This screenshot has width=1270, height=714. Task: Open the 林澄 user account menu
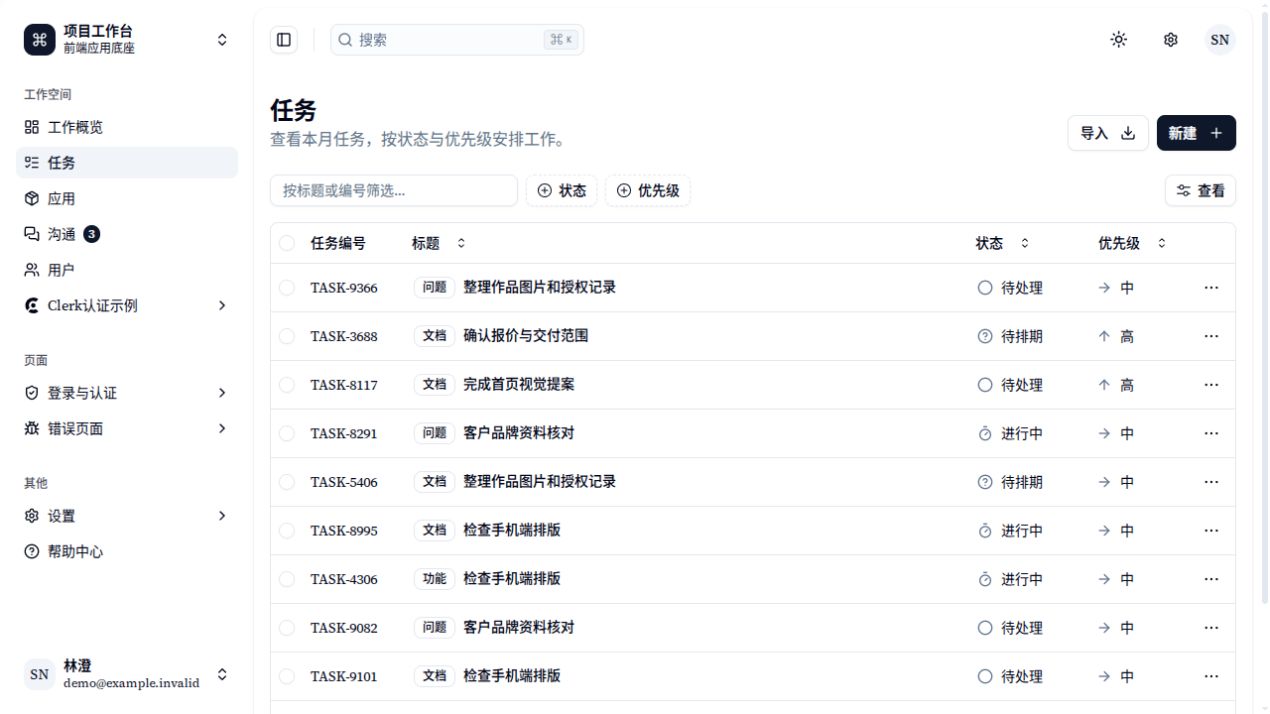click(127, 675)
